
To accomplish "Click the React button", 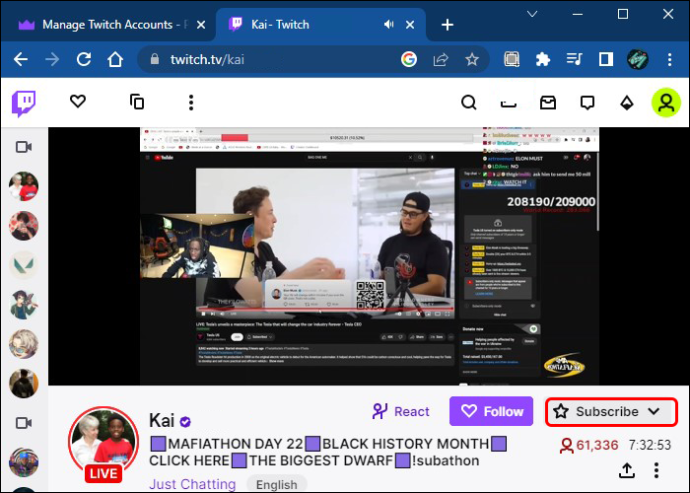I will pos(401,412).
